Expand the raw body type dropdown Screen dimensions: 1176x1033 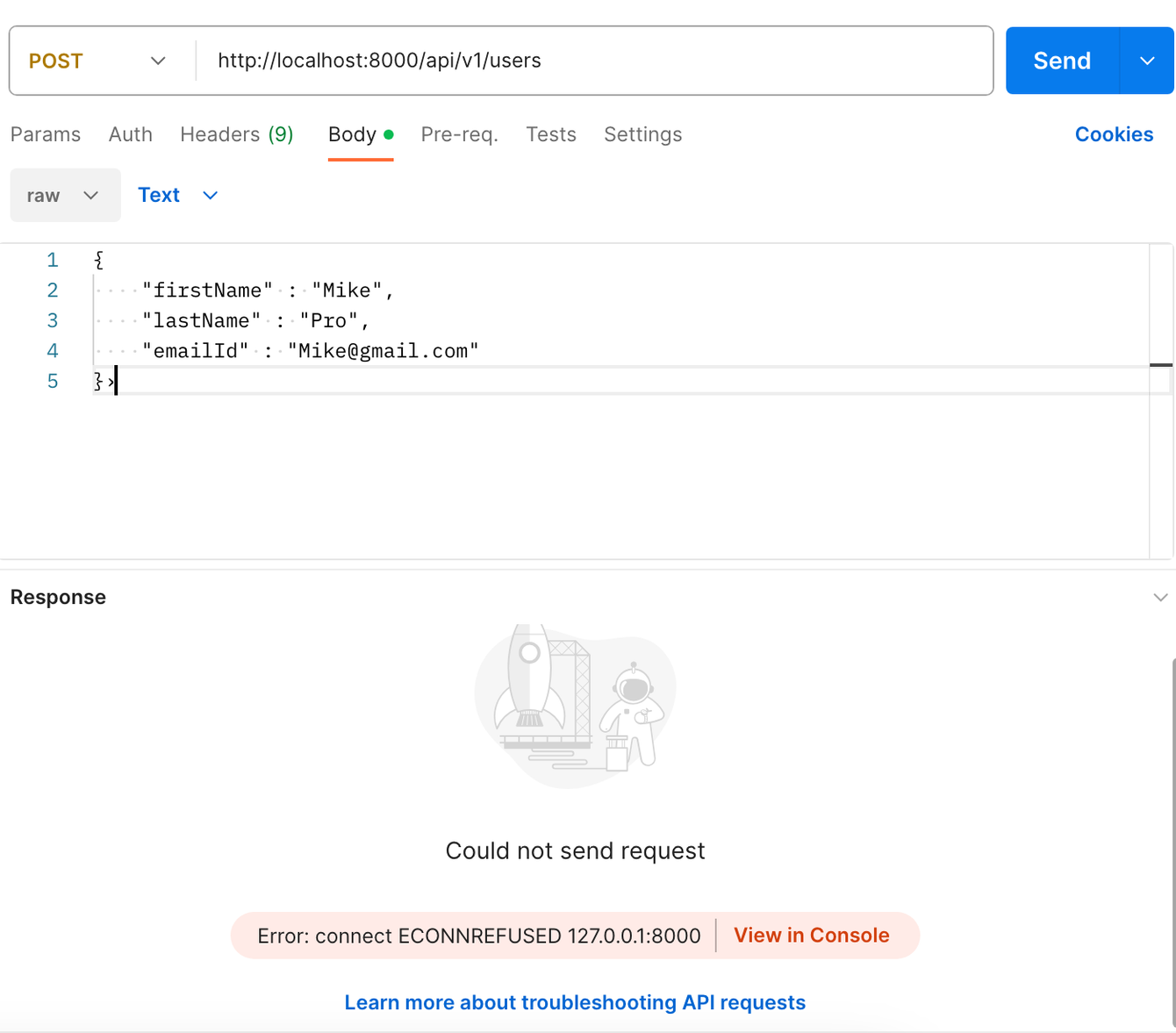(x=65, y=195)
